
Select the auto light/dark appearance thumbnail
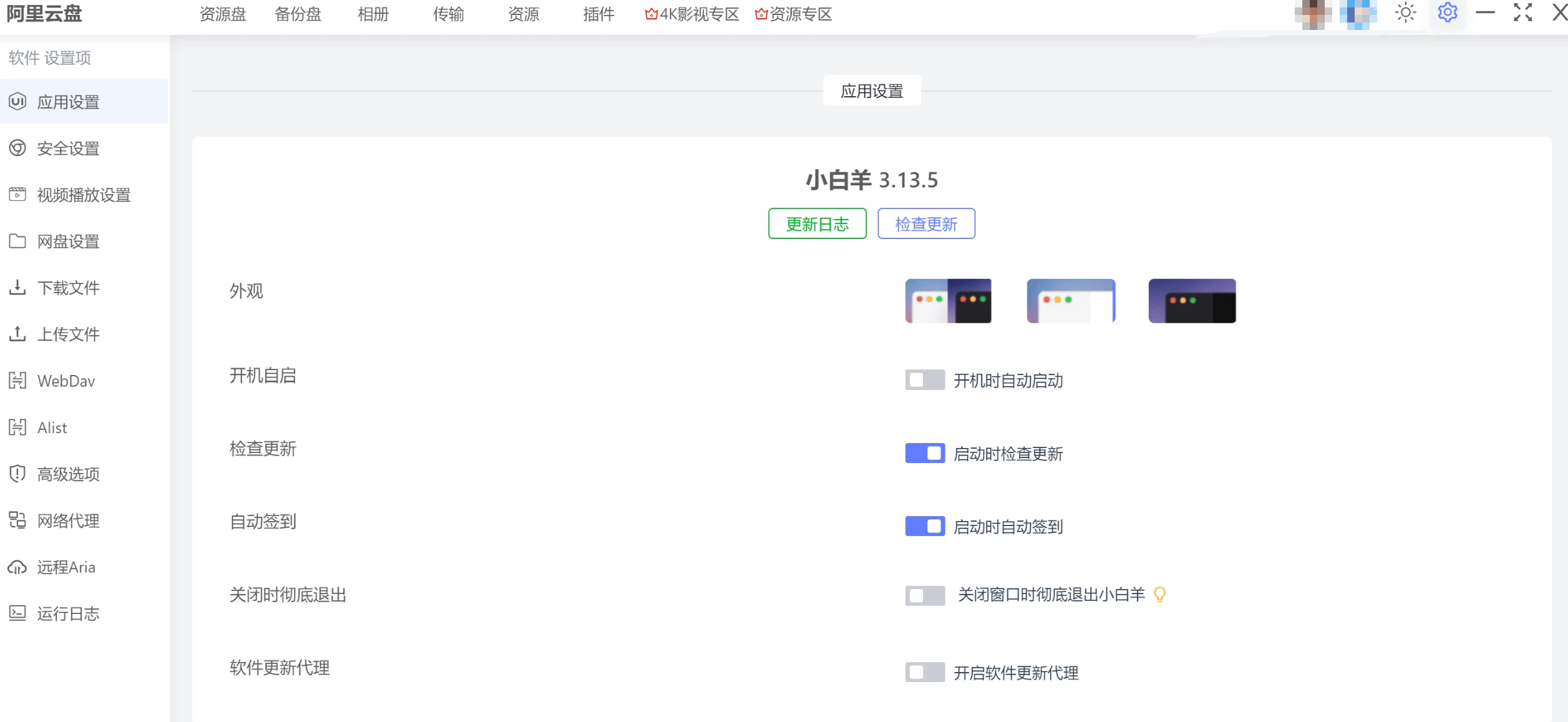(948, 301)
